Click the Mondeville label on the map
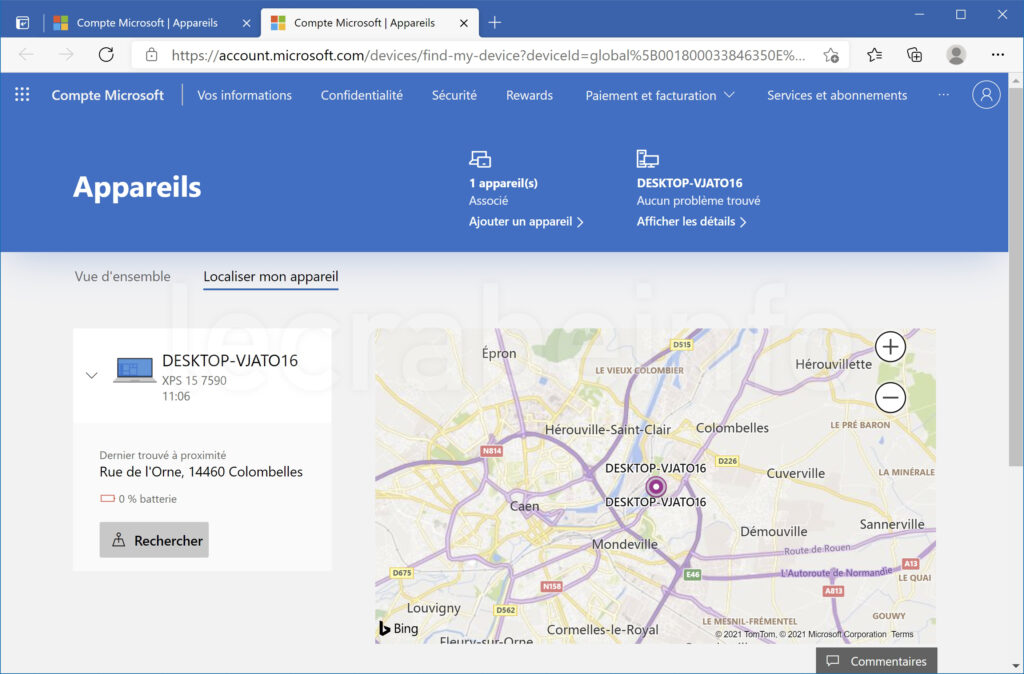Viewport: 1024px width, 674px height. point(624,544)
